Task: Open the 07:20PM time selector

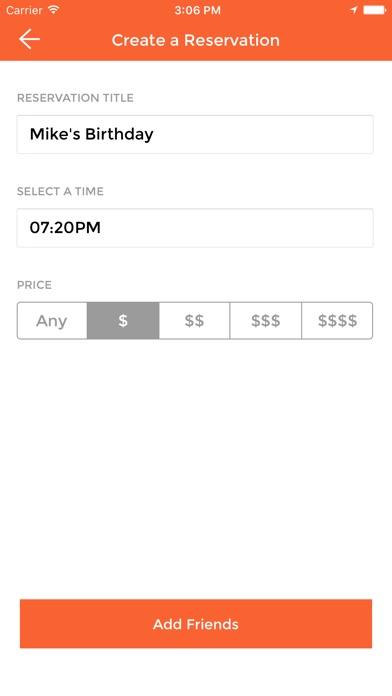Action: (x=195, y=228)
